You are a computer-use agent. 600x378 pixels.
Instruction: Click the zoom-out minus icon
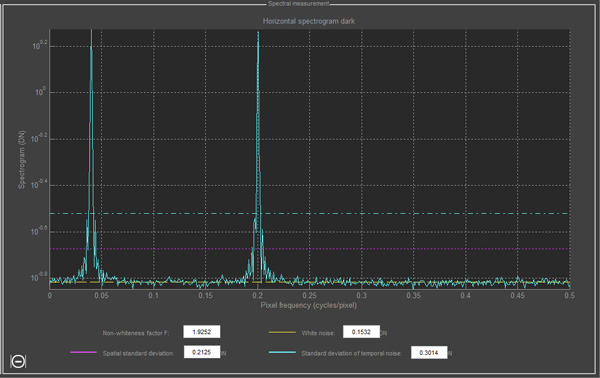pos(18,361)
